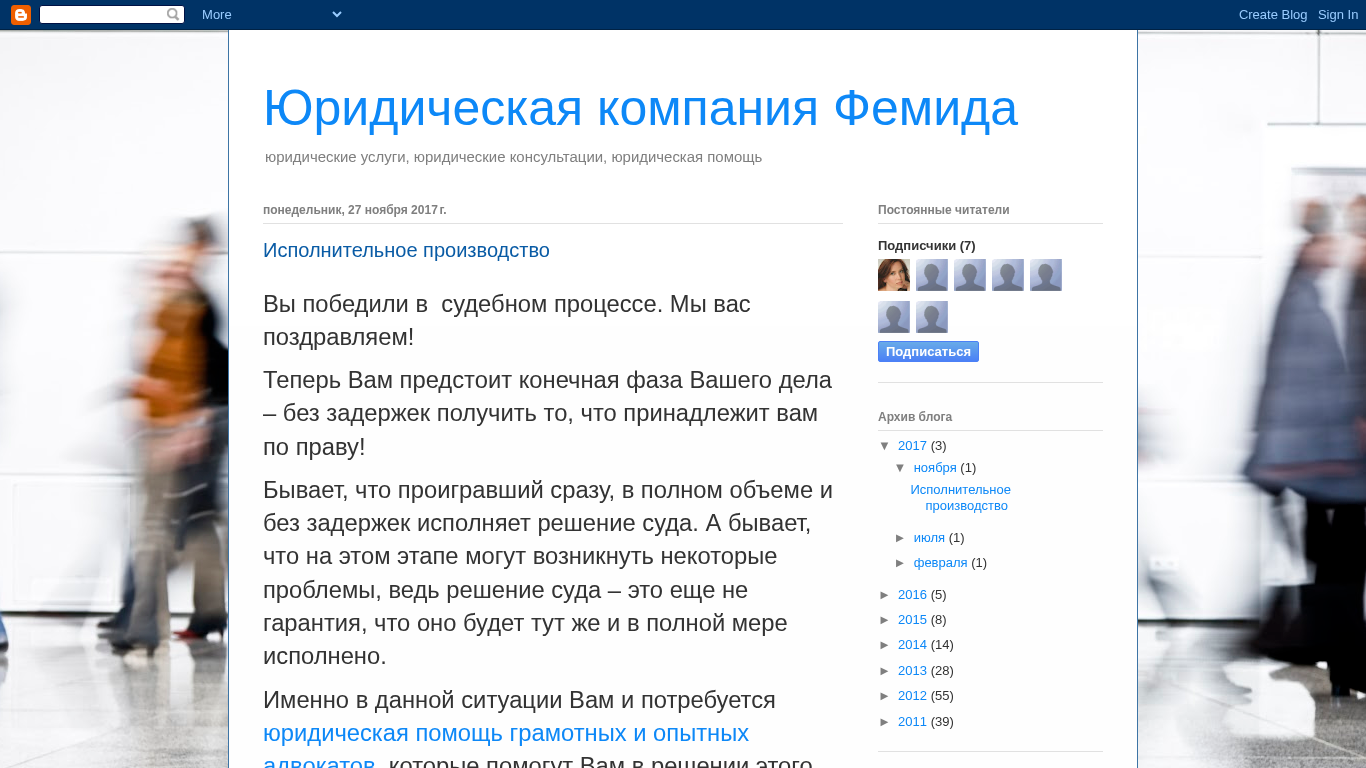Open the 2013 archive link
The width and height of the screenshot is (1366, 768).
pos(912,671)
